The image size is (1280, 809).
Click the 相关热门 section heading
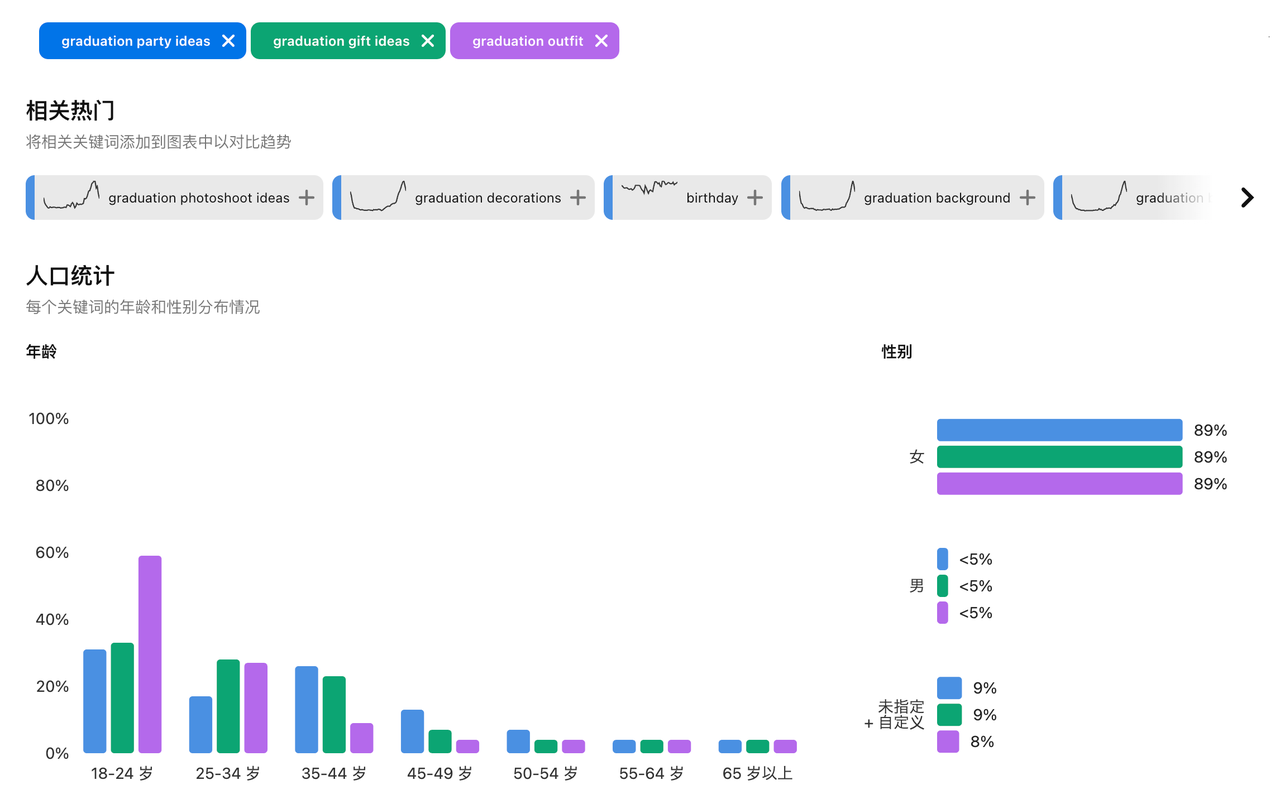click(68, 110)
